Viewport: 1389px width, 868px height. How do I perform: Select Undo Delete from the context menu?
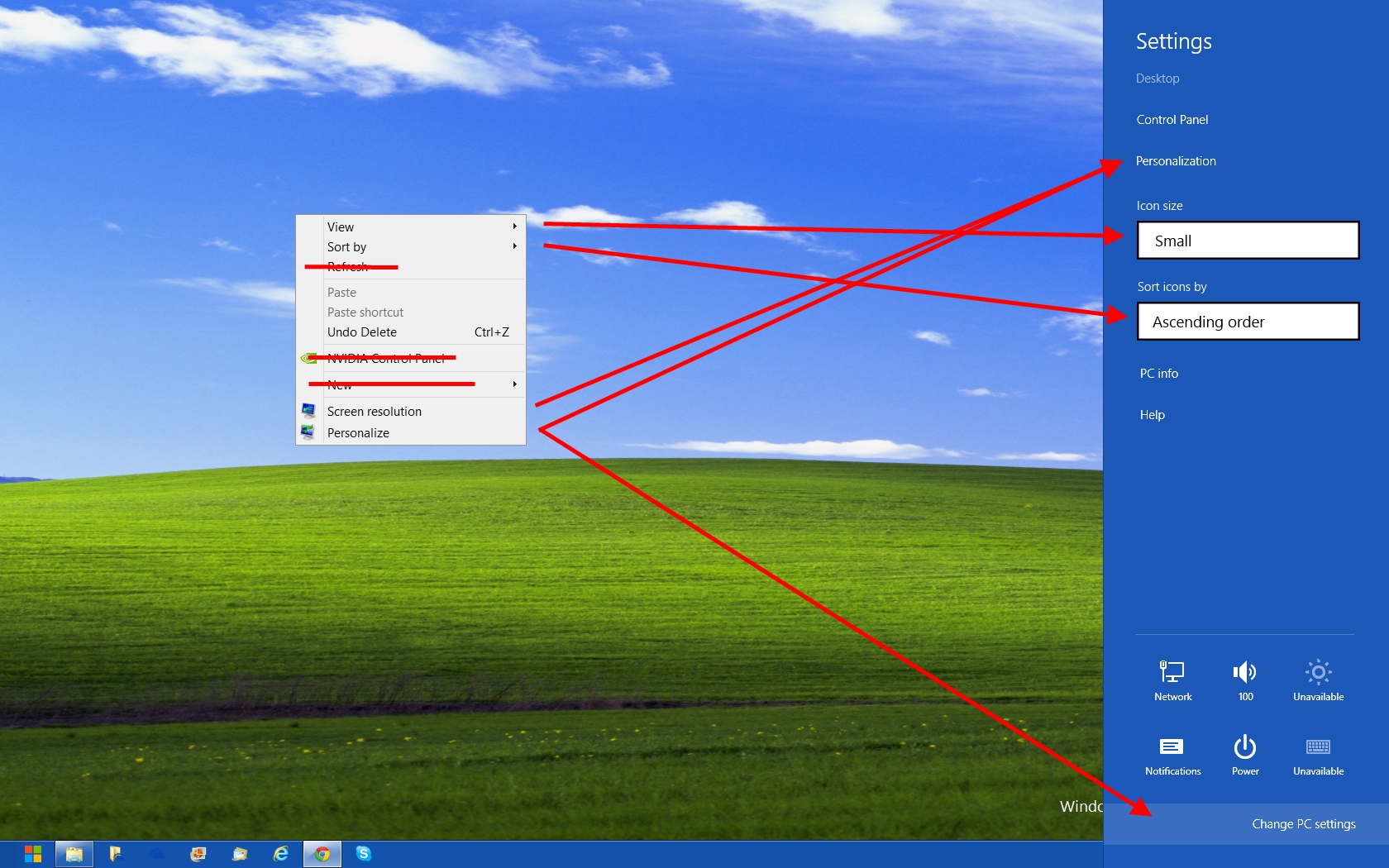(361, 331)
